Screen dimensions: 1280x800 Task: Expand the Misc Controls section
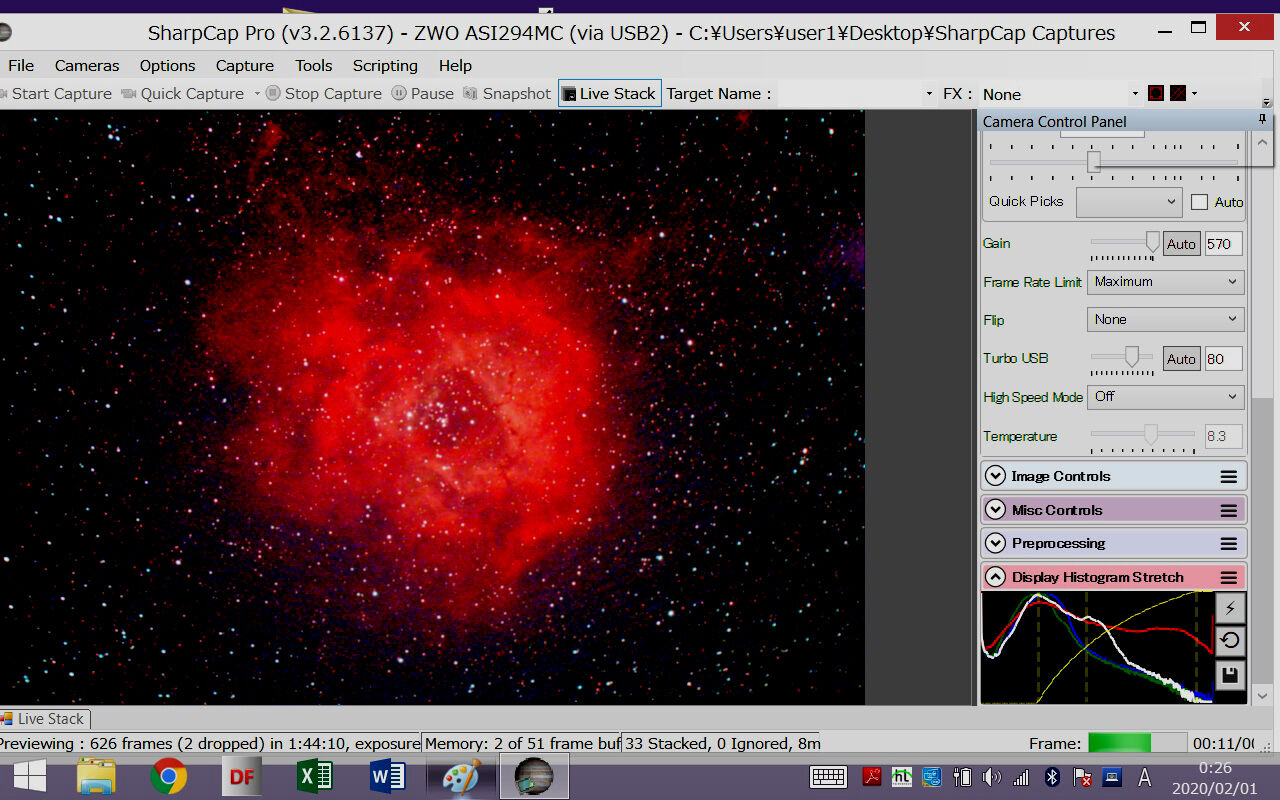point(995,510)
